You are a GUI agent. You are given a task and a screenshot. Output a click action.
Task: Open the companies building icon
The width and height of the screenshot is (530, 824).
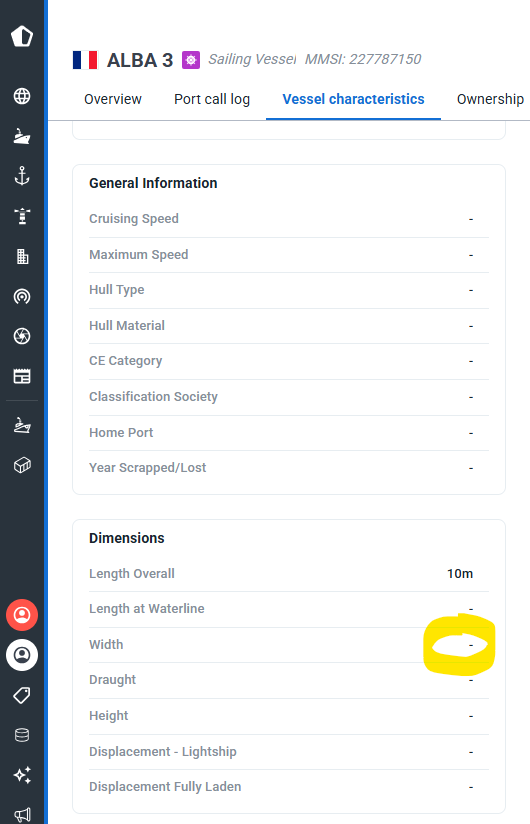click(x=22, y=256)
